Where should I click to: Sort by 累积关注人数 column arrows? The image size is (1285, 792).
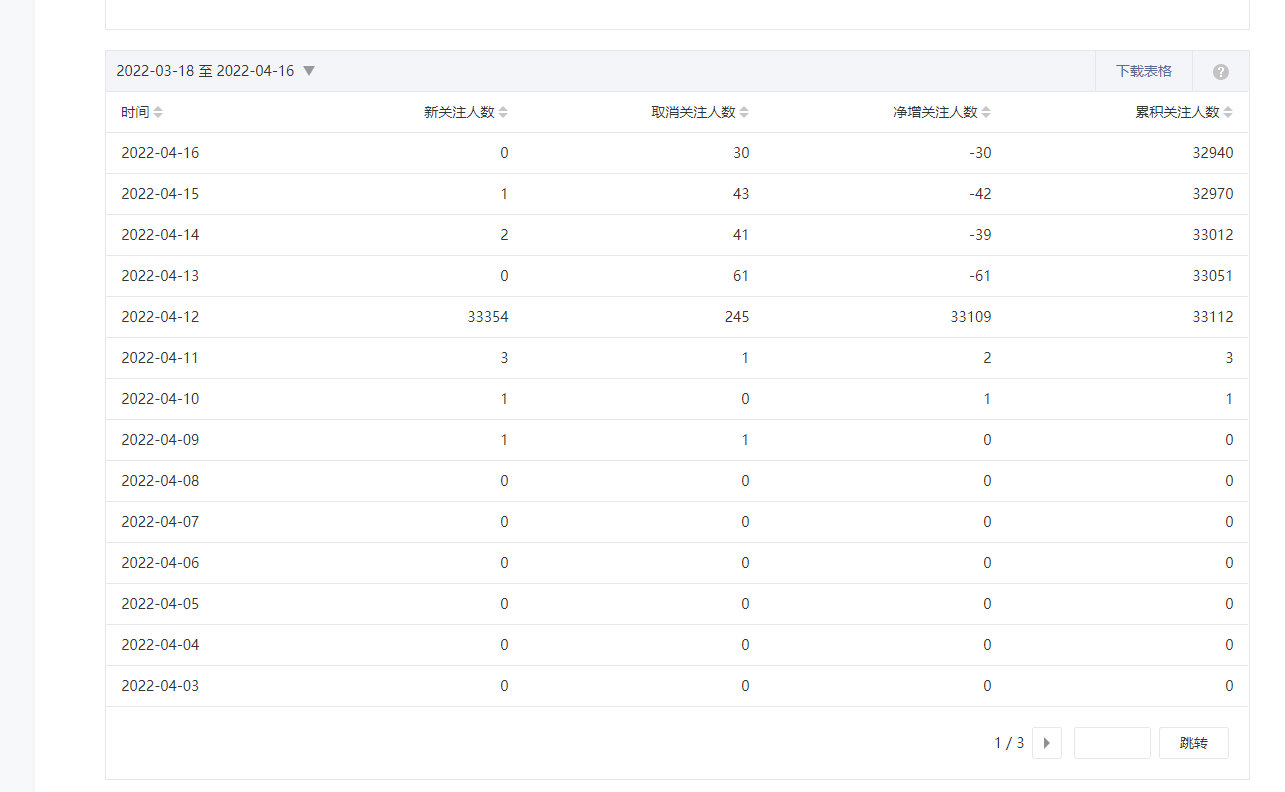pos(1228,113)
